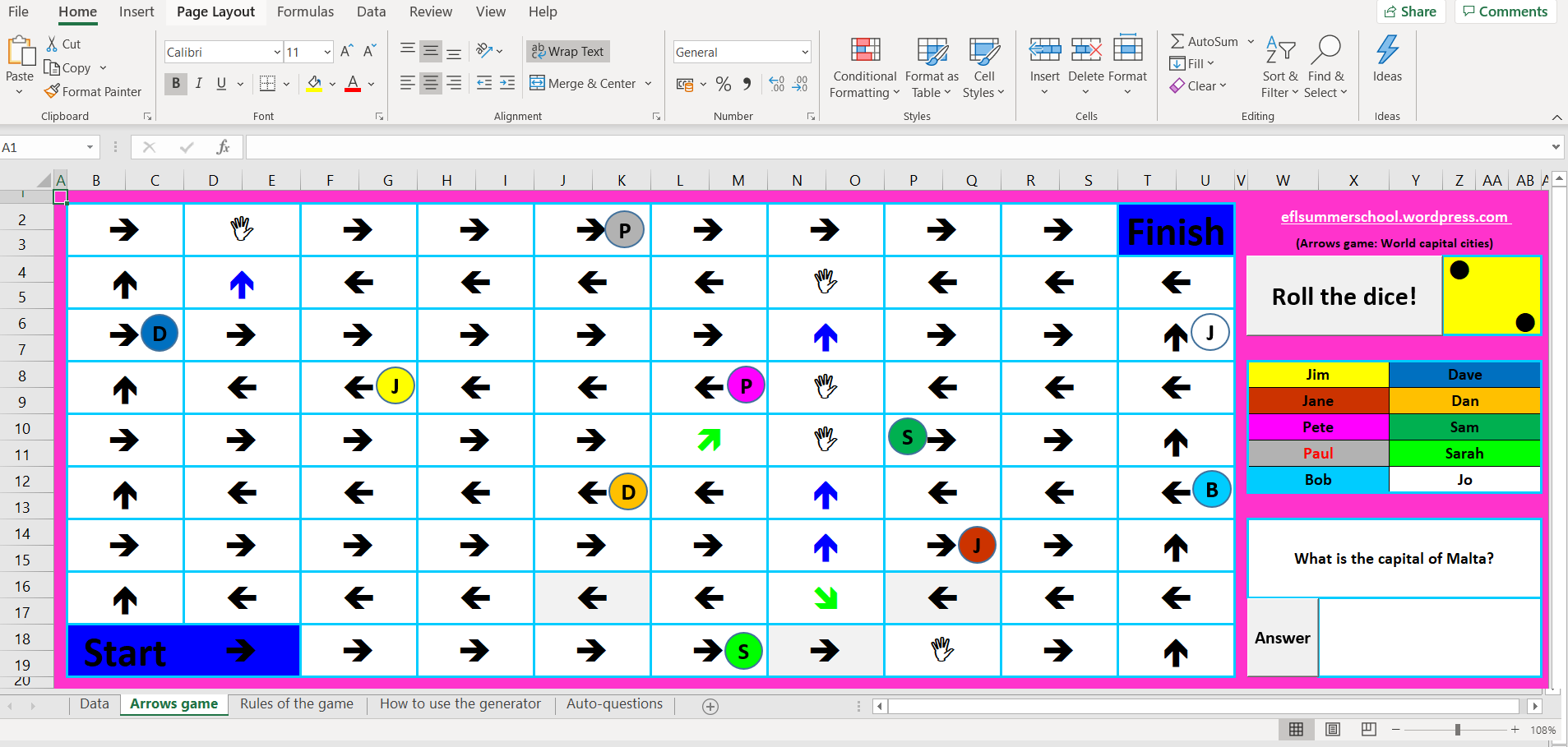Screen dimensions: 1568x747
Task: Open the Formulas ribbon tab
Action: click(x=305, y=12)
